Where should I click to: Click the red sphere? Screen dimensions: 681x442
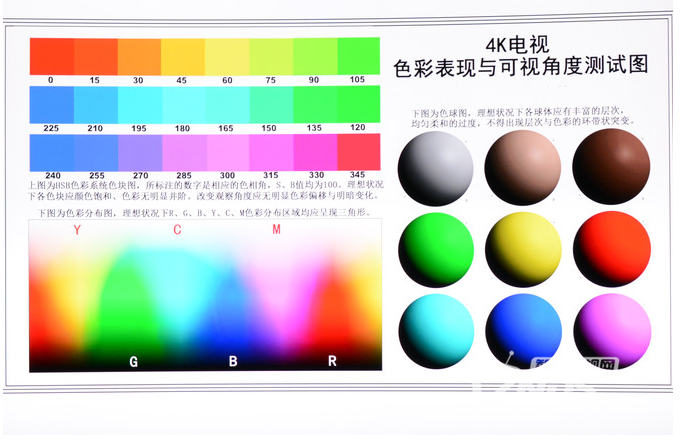(610, 249)
